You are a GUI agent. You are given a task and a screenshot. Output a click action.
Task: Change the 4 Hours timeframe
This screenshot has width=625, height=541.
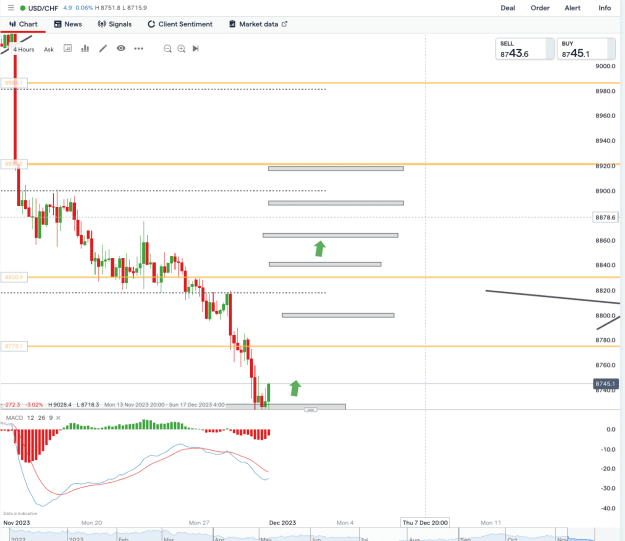24,49
